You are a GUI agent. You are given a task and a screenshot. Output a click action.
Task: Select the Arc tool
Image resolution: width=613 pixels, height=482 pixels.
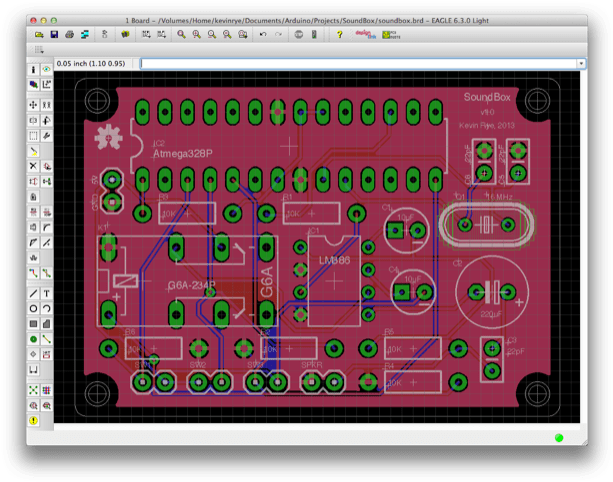point(47,308)
